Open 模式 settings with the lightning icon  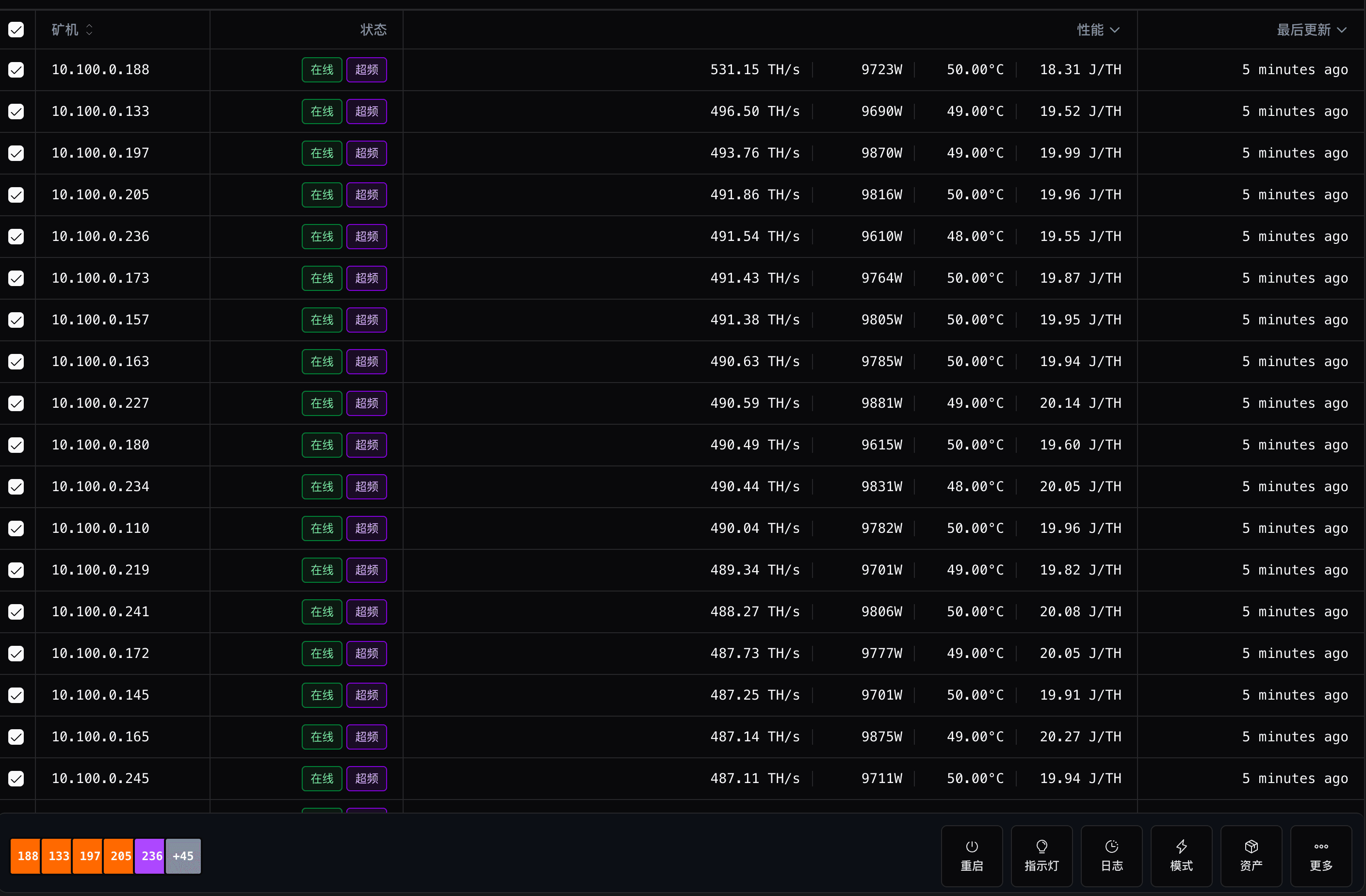coord(1181,856)
